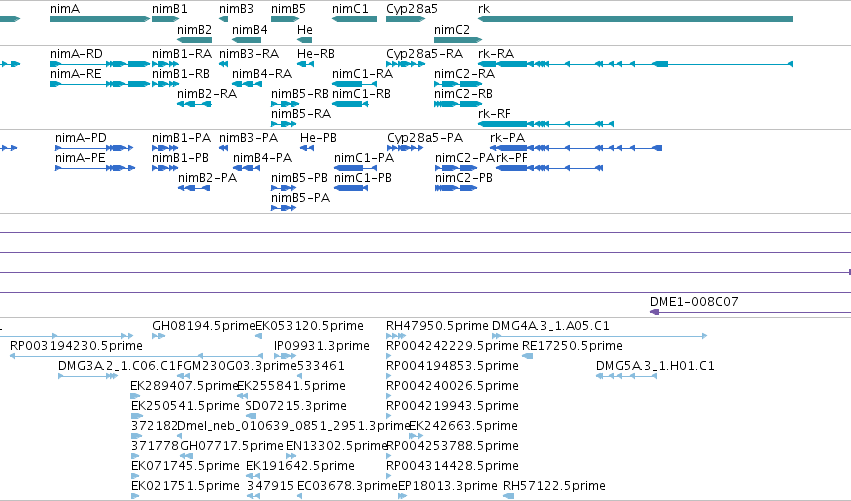Screen dimensions: 851x501
Task: Click the nimB2 gene bar
Action: click(194, 40)
